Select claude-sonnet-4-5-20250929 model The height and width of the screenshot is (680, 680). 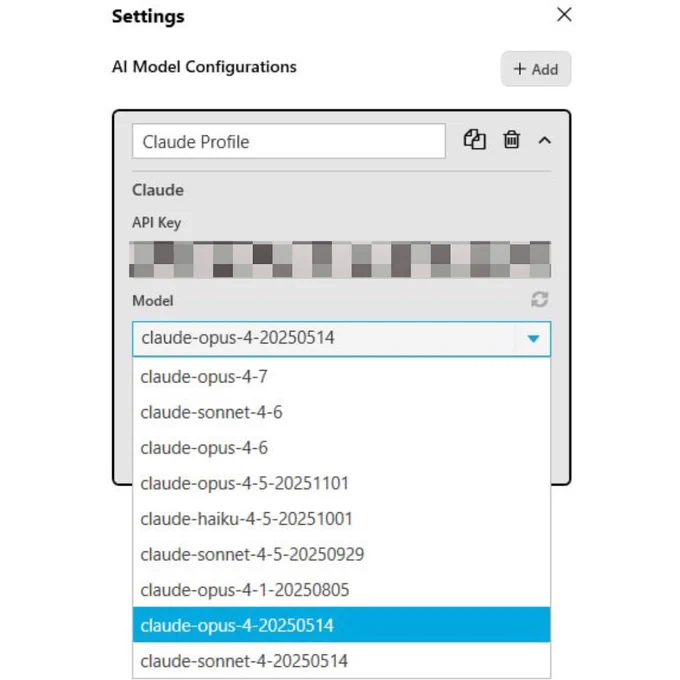(x=341, y=554)
